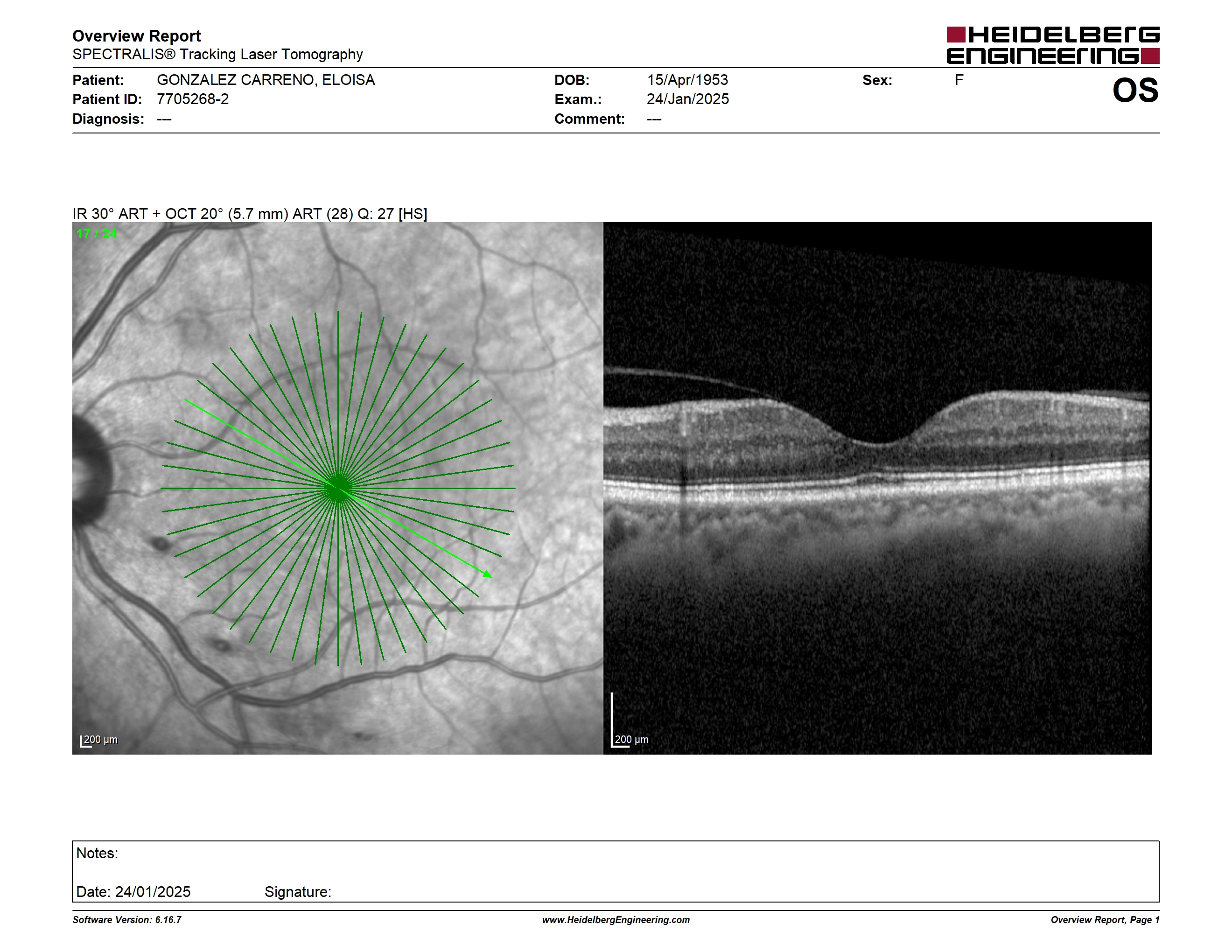Click the green arrowhead of the active scan line
Image resolution: width=1232 pixels, height=952 pixels.
pos(487,574)
